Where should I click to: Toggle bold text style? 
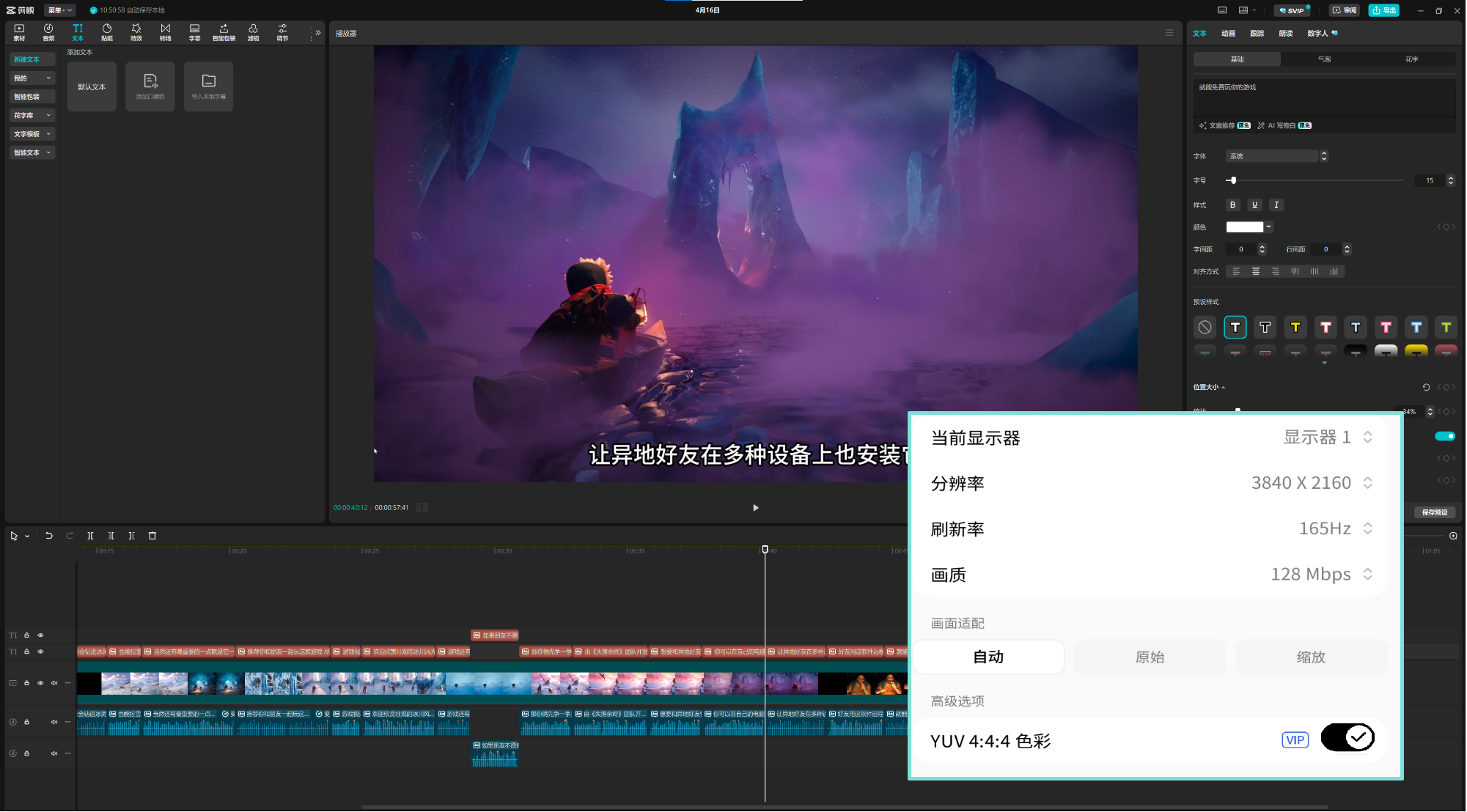click(1232, 205)
